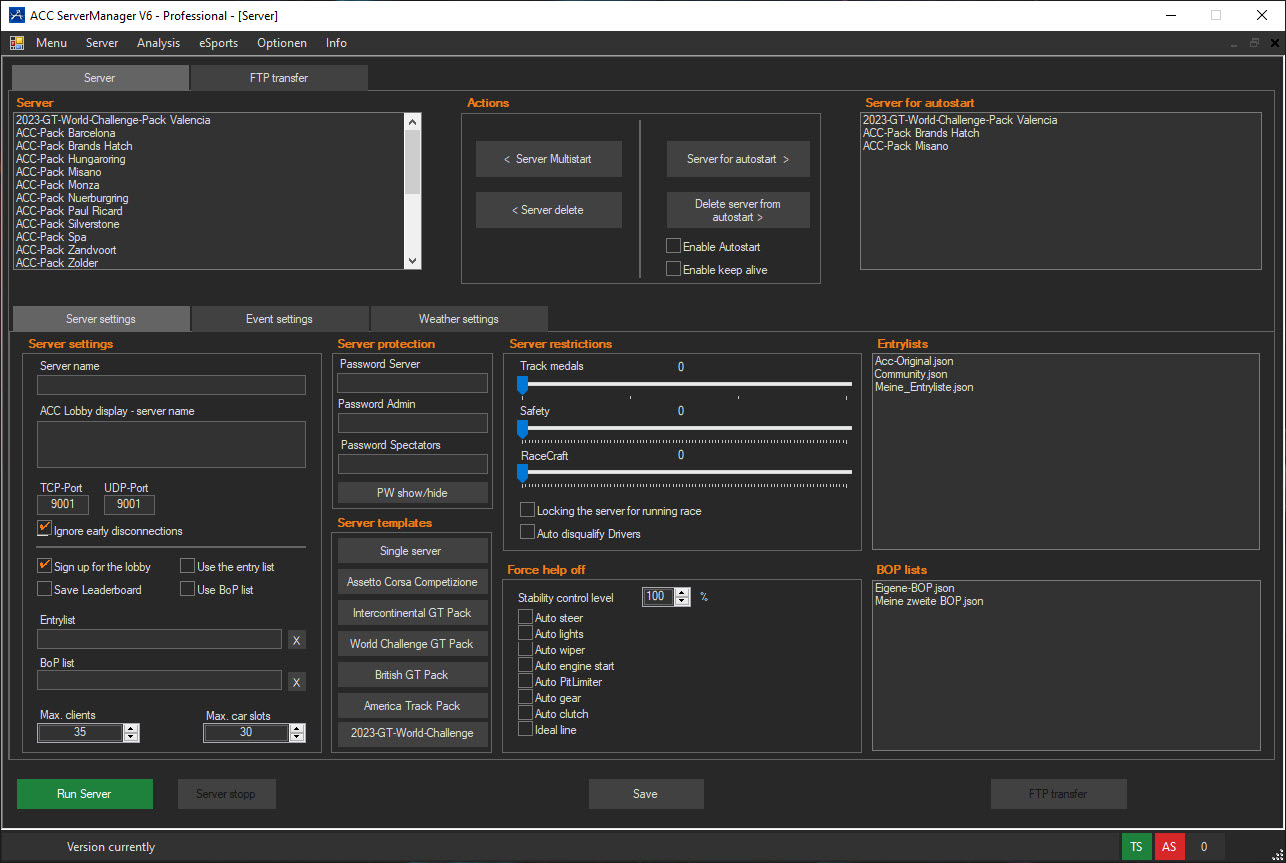Increase Stability control level spinner
The height and width of the screenshot is (863, 1286).
pyautogui.click(x=682, y=592)
